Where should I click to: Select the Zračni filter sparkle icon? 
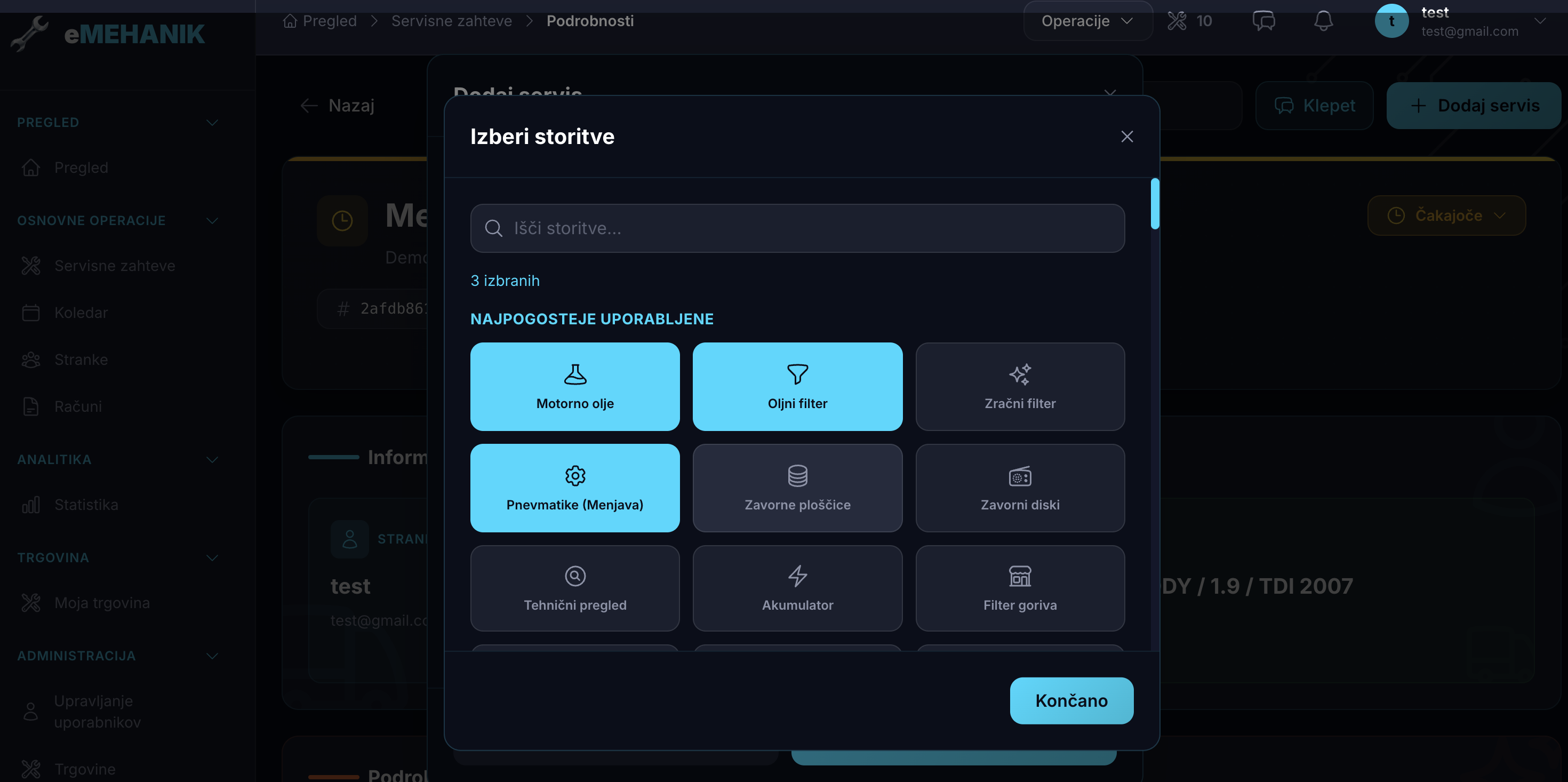tap(1020, 374)
